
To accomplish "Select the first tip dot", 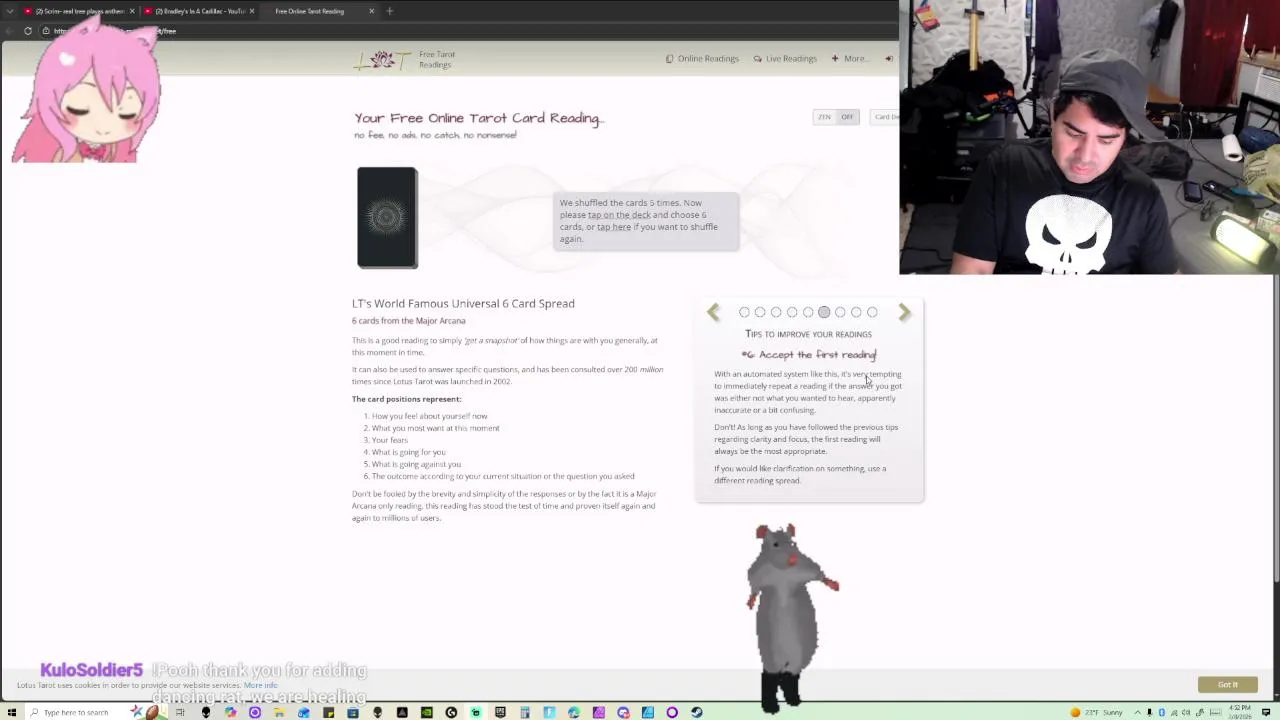I will 744,312.
